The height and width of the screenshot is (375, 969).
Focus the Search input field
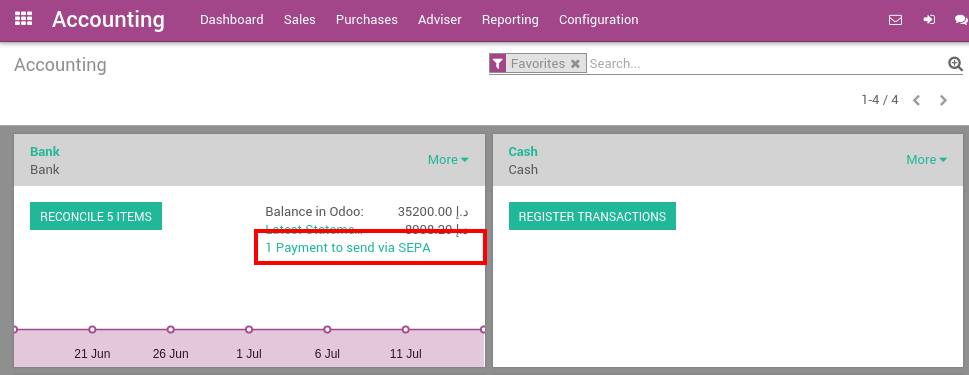(x=766, y=64)
